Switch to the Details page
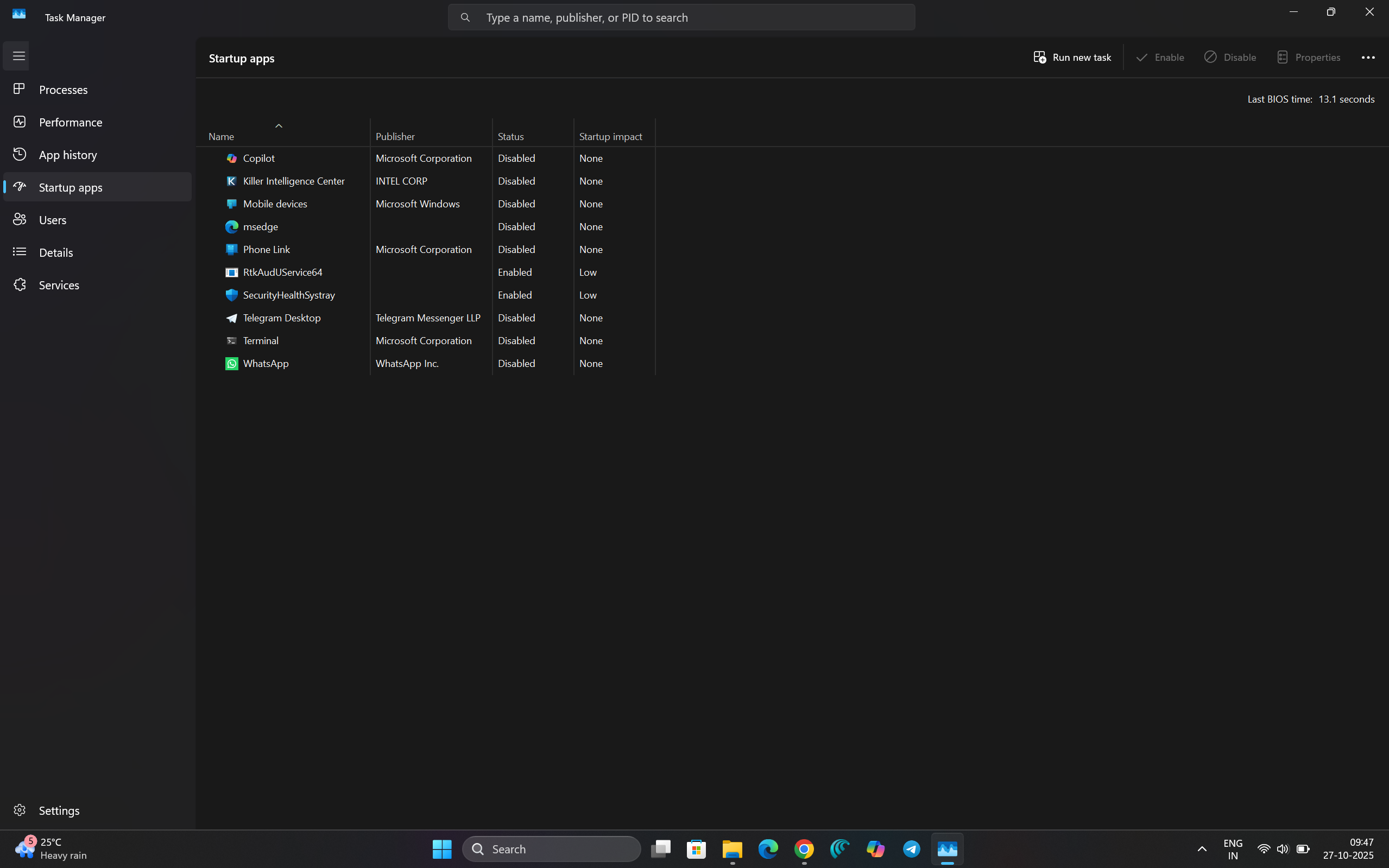The height and width of the screenshot is (868, 1389). pyautogui.click(x=56, y=252)
